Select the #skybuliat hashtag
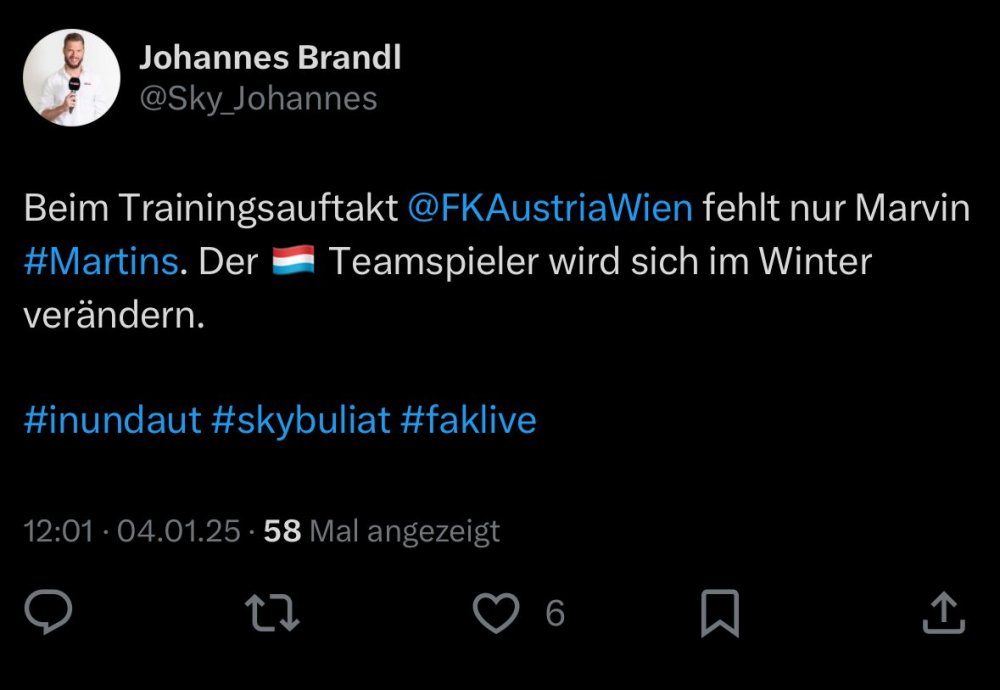This screenshot has width=1000, height=690. click(301, 420)
